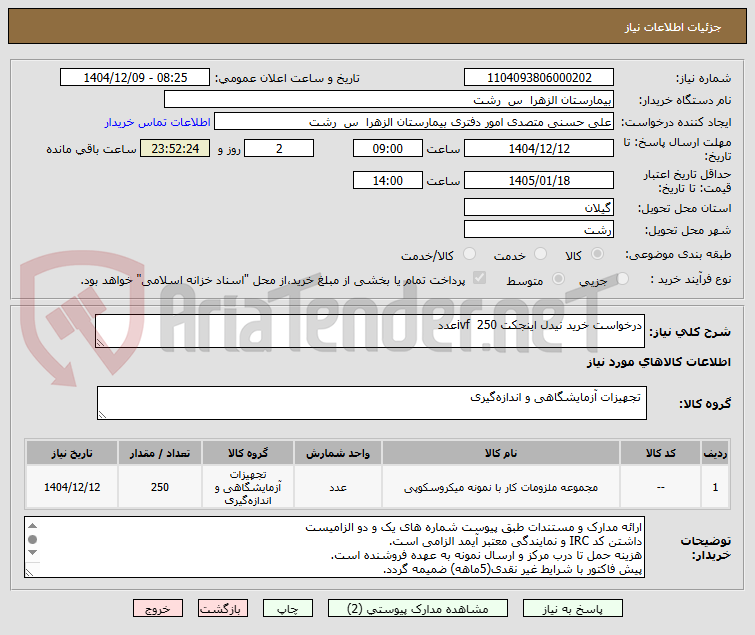
Task: Click resize handle of buyer notes box
Action: click(30, 572)
